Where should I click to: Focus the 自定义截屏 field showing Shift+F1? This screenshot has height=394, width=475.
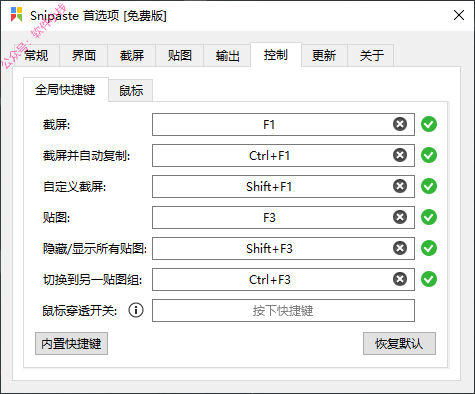click(283, 186)
